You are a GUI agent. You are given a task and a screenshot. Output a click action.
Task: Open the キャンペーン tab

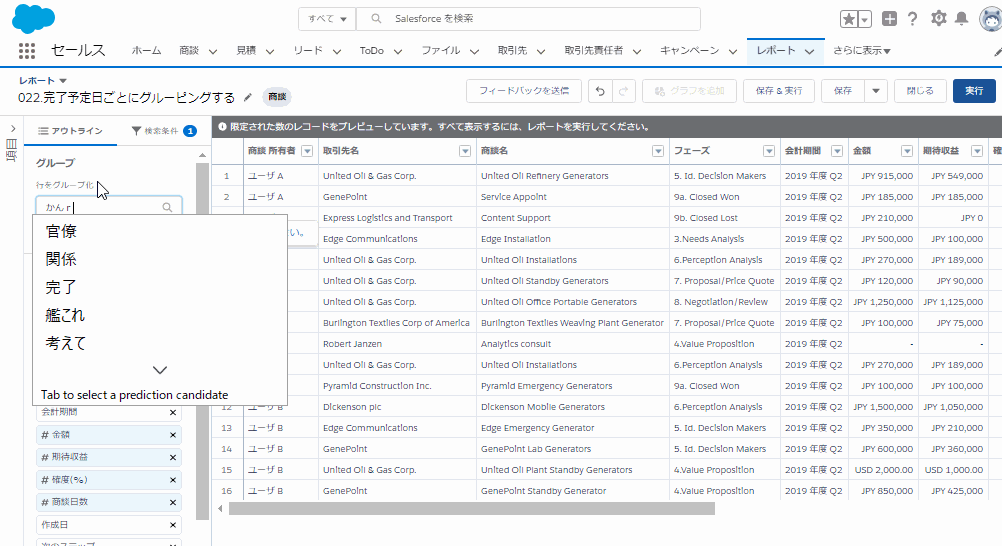point(690,51)
